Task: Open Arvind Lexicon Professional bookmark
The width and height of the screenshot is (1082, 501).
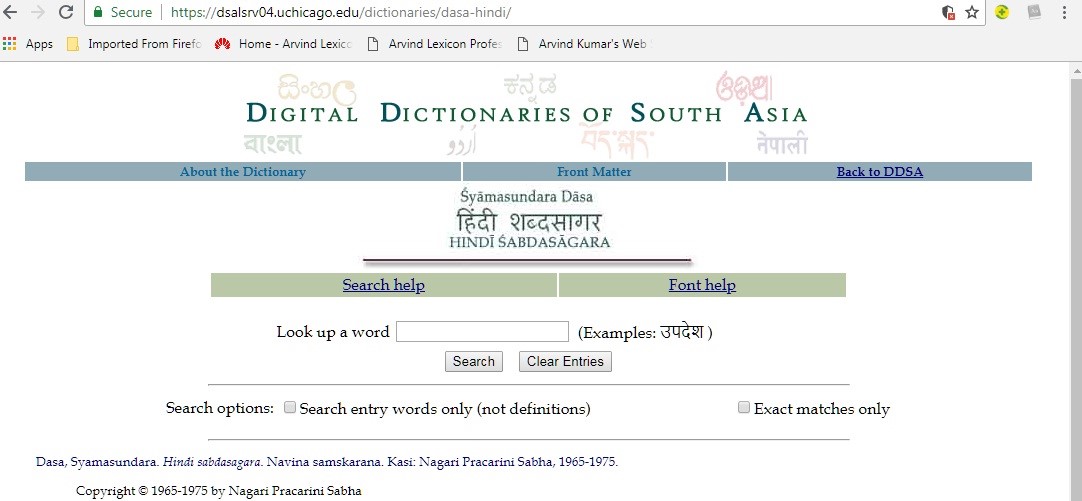Action: (x=434, y=44)
